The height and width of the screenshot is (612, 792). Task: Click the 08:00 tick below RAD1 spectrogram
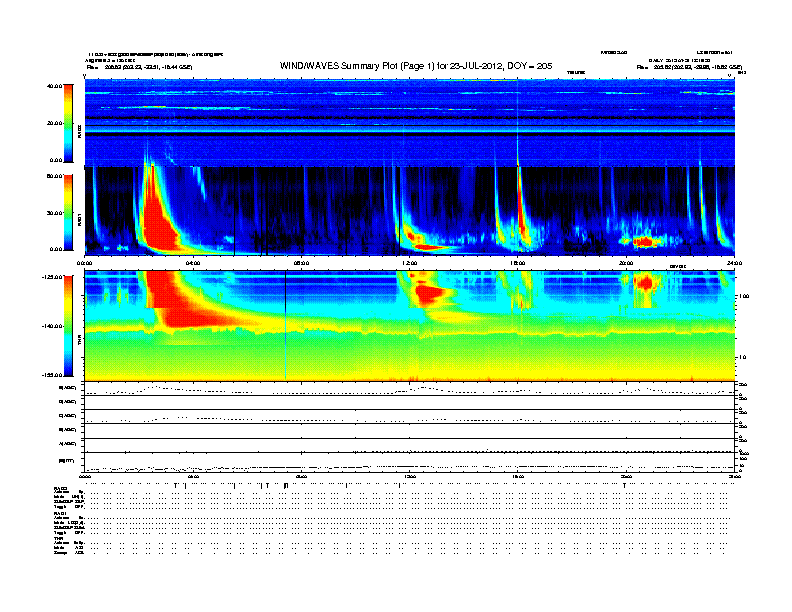tap(301, 263)
